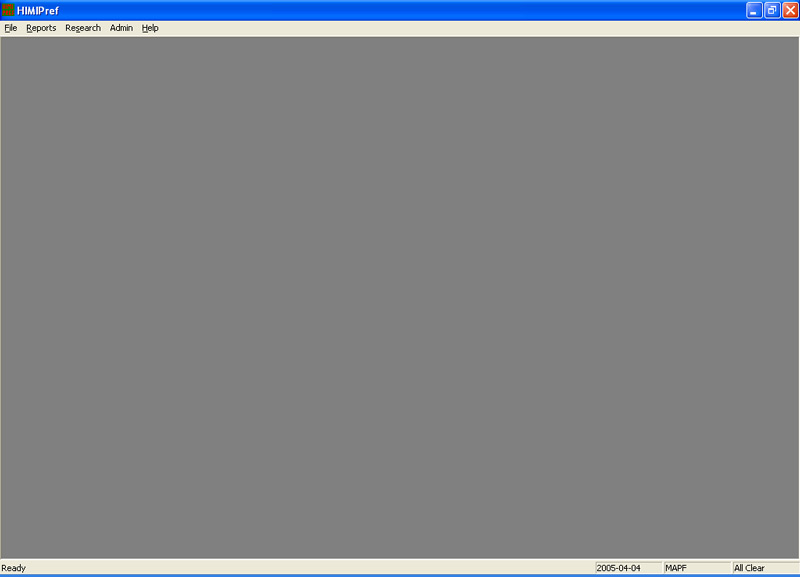The image size is (800, 577).
Task: Click the 'Ready' status bar text
Action: click(14, 568)
